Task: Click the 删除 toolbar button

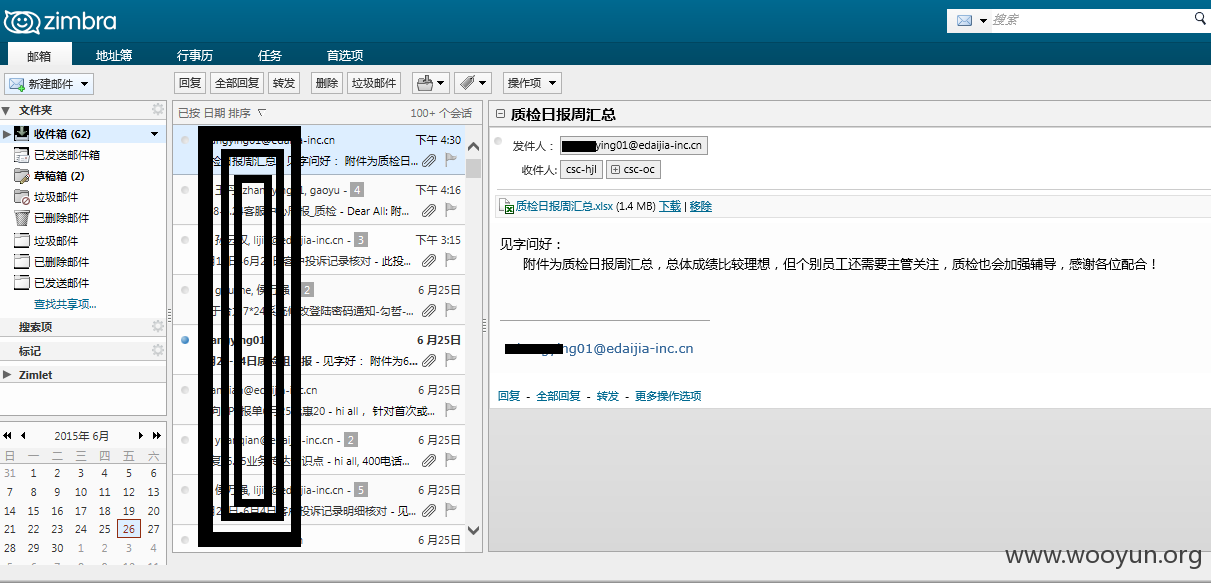Action: point(326,83)
